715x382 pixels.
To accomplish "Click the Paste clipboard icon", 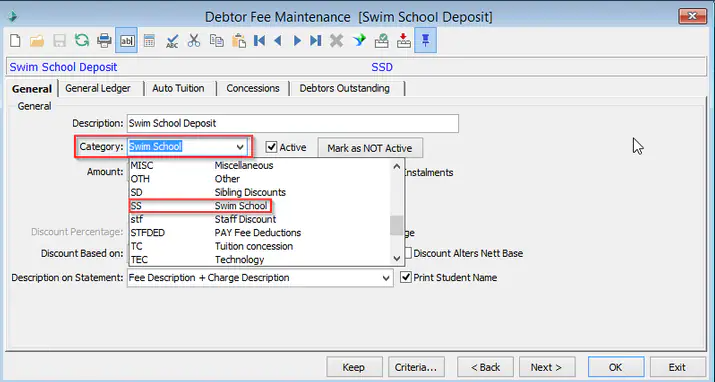I will (x=239, y=41).
